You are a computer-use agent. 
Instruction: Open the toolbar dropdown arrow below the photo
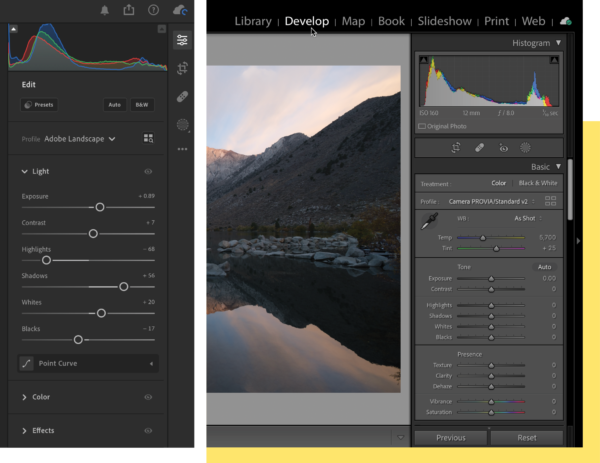pos(401,437)
